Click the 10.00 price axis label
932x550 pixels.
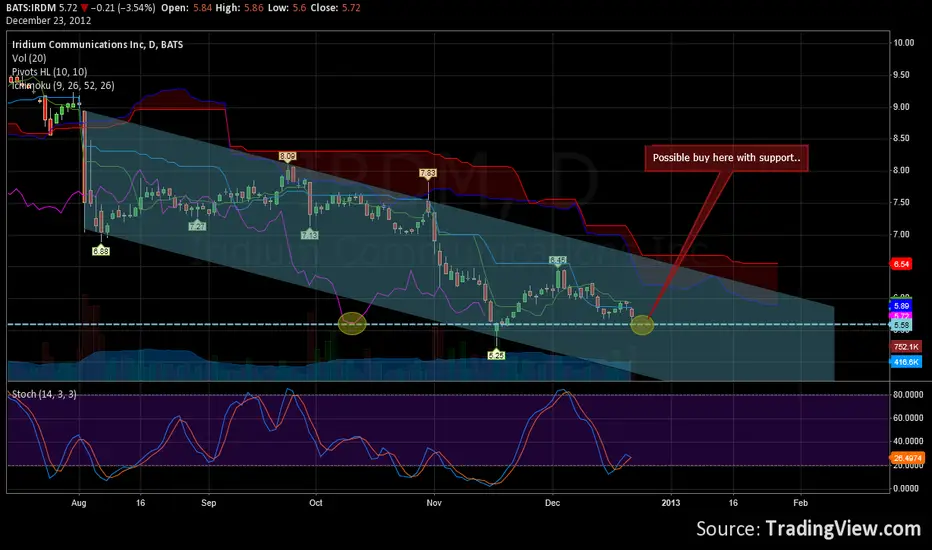(903, 43)
